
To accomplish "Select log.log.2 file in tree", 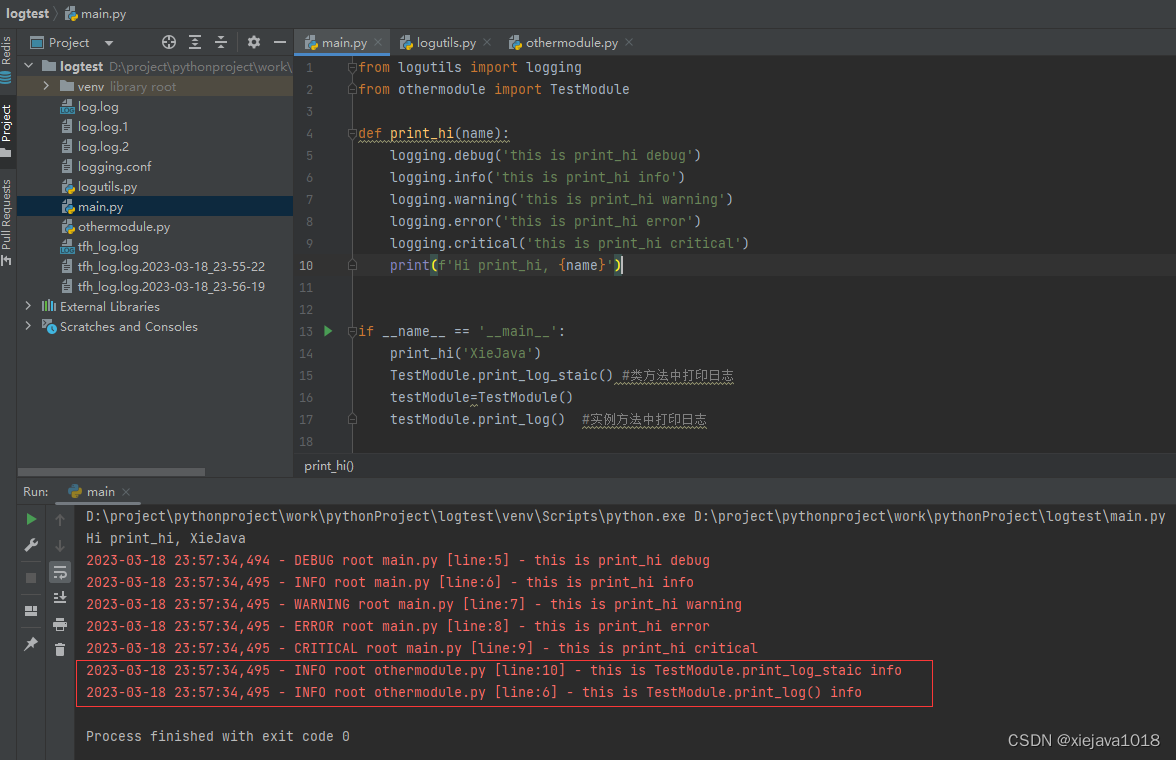I will coord(103,147).
